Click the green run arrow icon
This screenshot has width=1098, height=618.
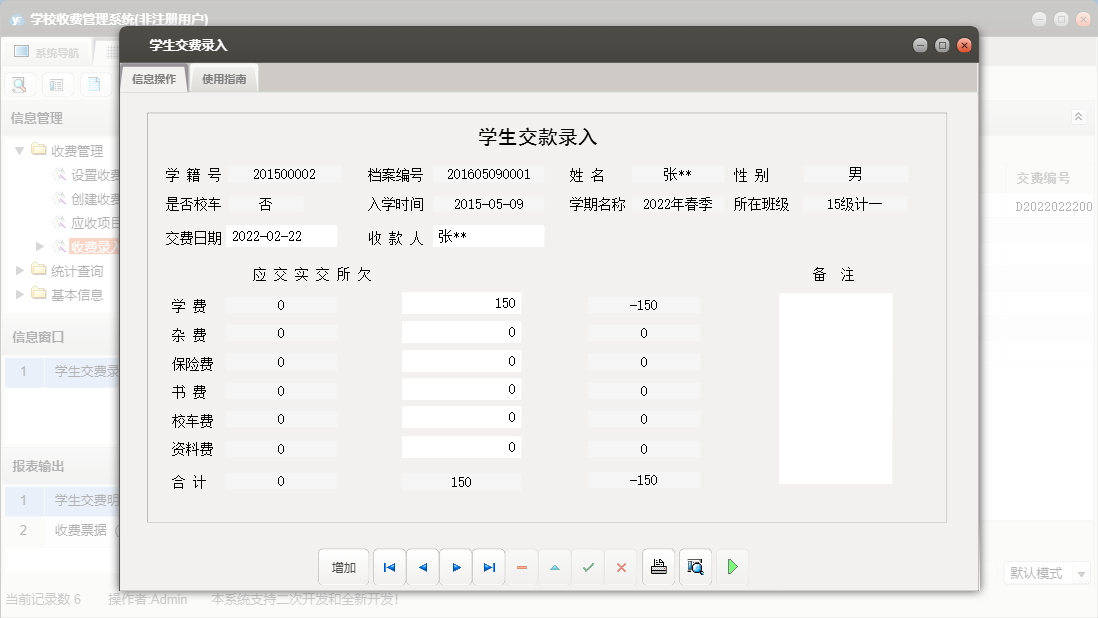click(732, 567)
